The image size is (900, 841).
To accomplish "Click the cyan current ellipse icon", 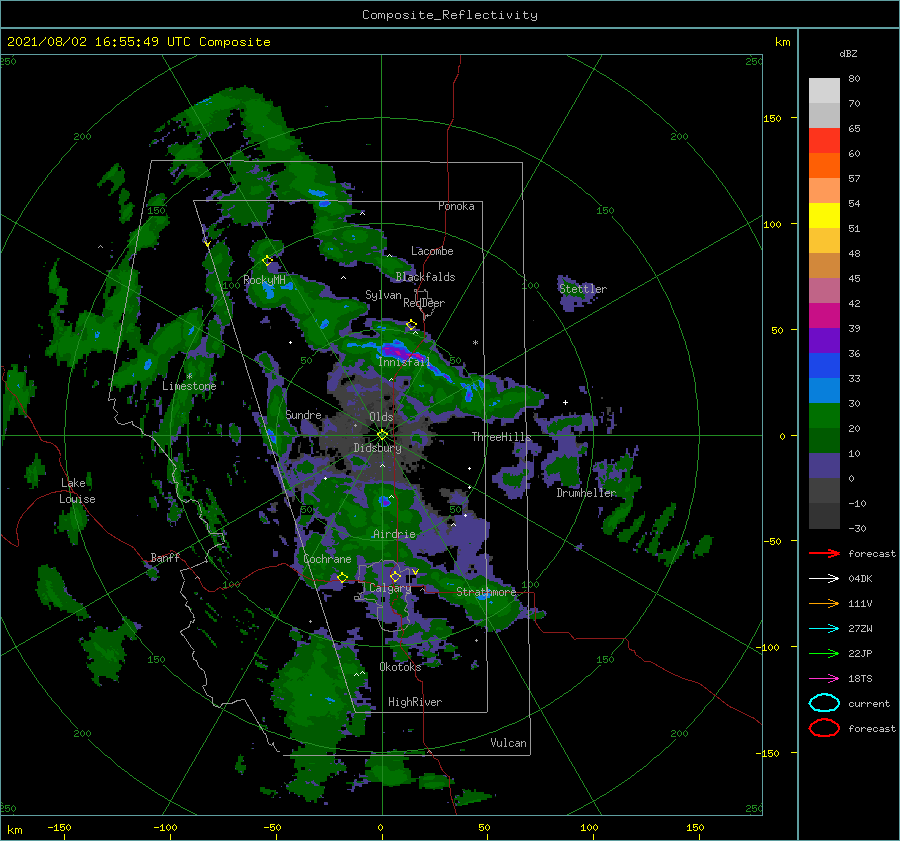I will pos(824,703).
